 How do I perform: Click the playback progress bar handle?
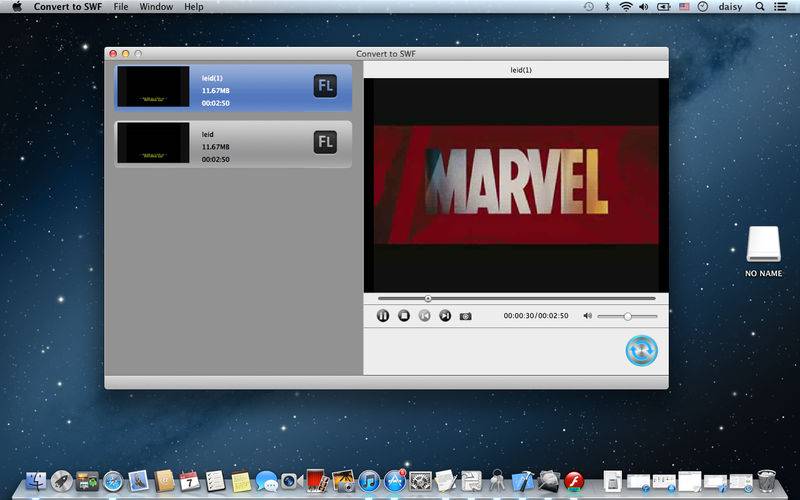[x=428, y=298]
